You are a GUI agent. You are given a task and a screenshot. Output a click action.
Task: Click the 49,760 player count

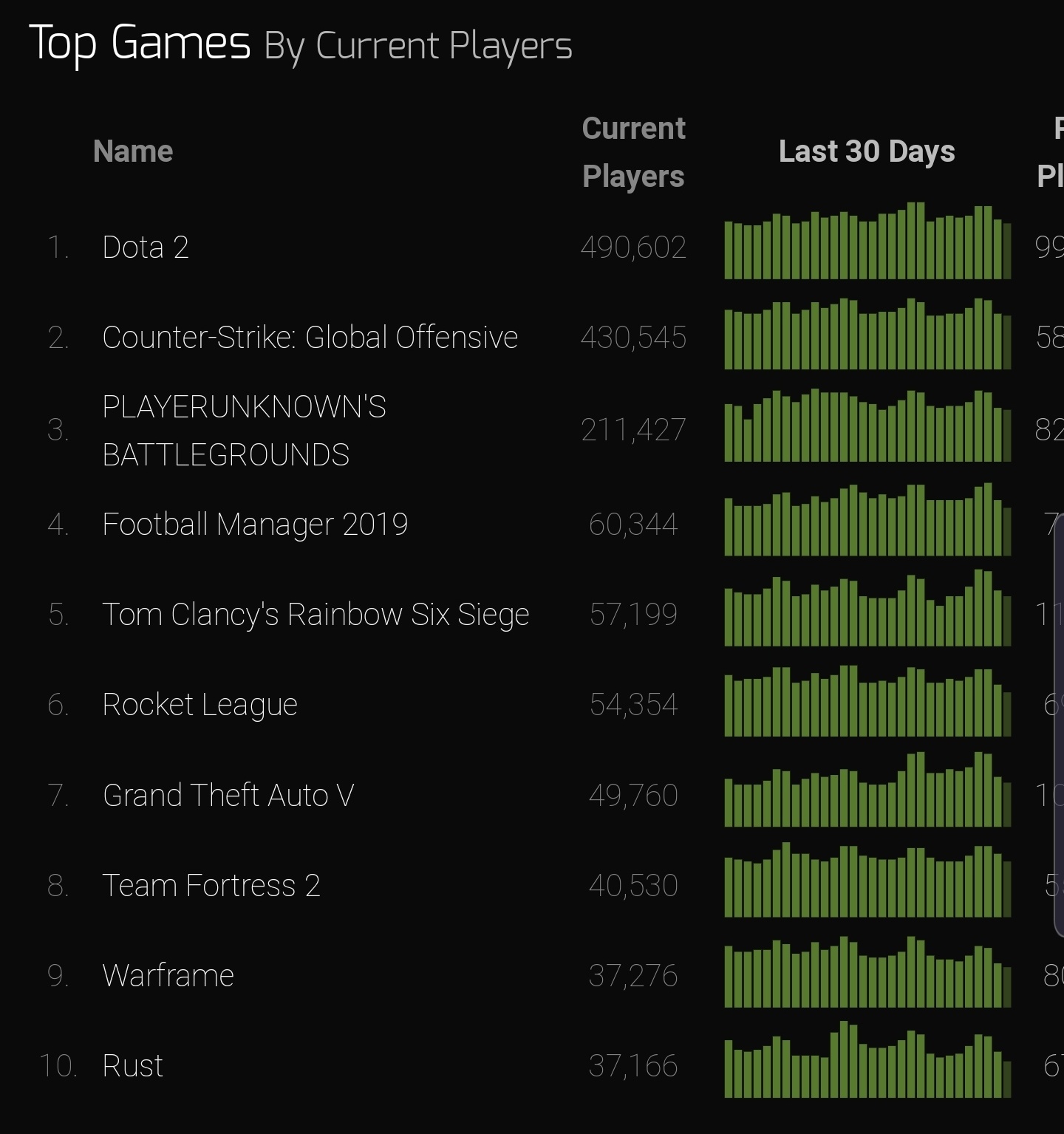click(633, 796)
